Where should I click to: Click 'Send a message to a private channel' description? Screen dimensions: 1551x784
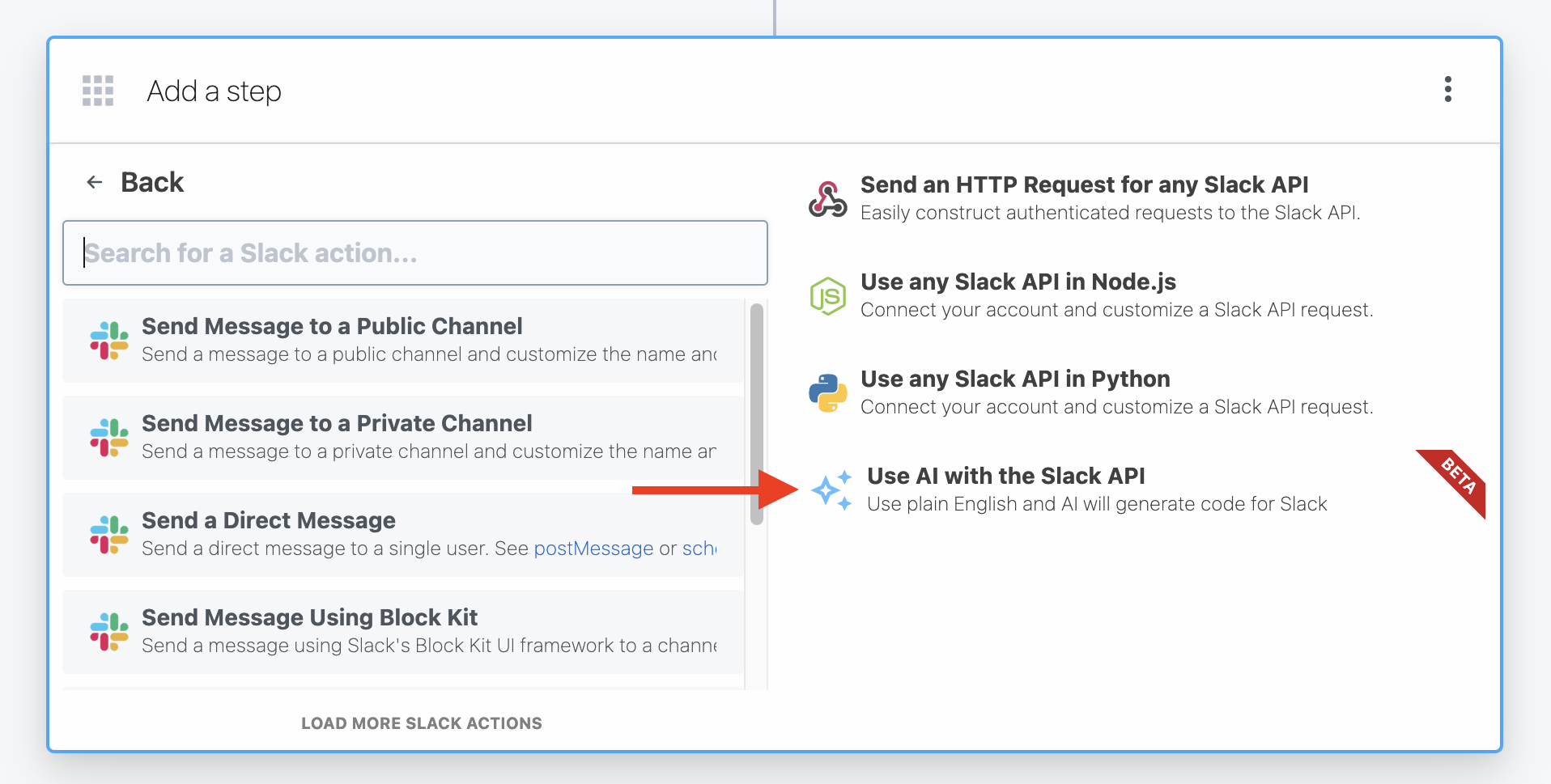[429, 451]
